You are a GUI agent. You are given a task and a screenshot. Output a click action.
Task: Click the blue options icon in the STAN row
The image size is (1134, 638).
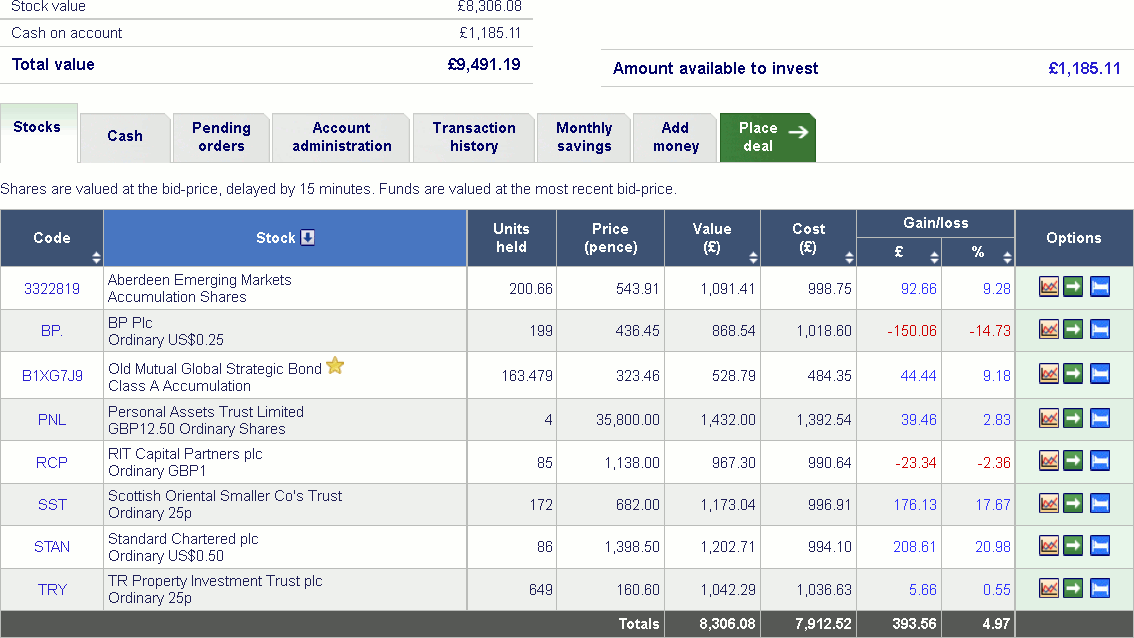click(1099, 545)
